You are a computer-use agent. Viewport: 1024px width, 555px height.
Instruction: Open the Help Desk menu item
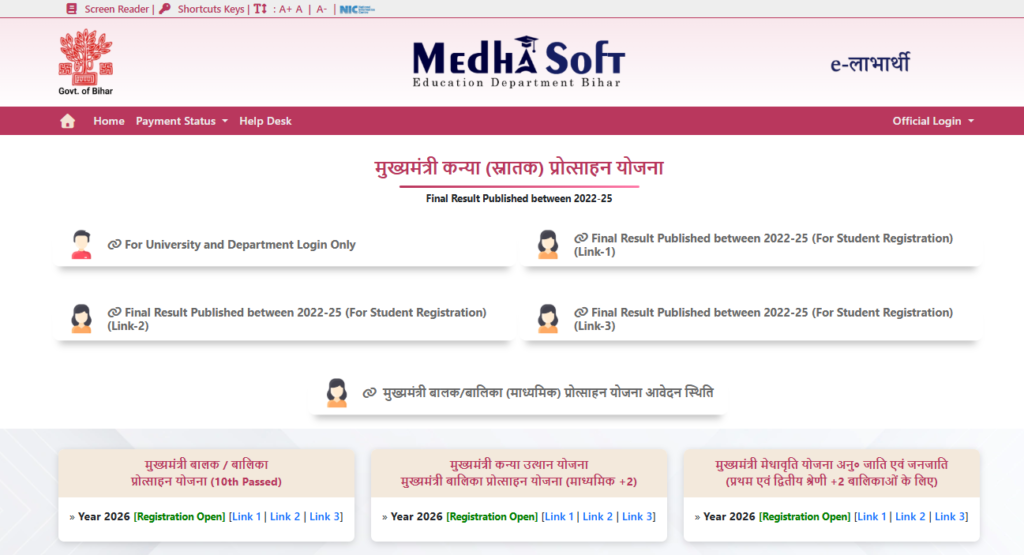[x=265, y=121]
